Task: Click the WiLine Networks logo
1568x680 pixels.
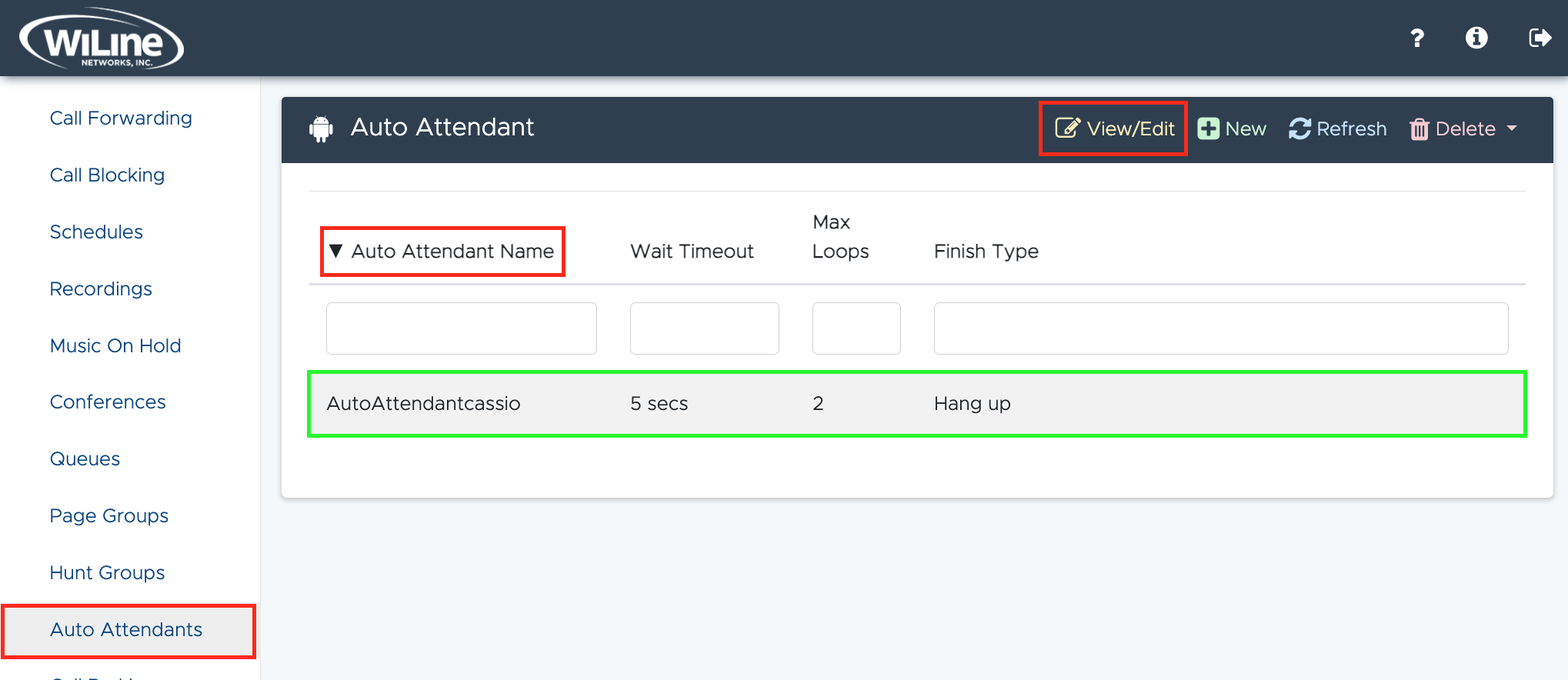Action: pyautogui.click(x=102, y=38)
